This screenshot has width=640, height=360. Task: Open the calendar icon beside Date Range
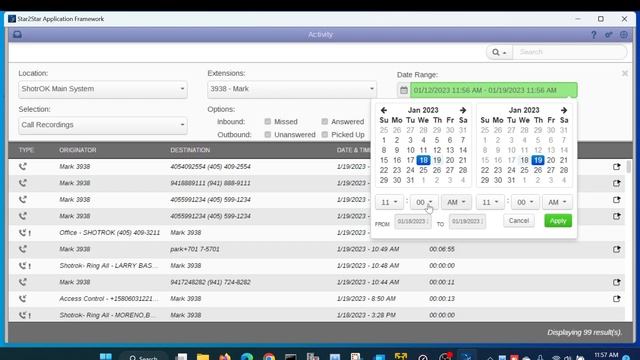(x=404, y=90)
